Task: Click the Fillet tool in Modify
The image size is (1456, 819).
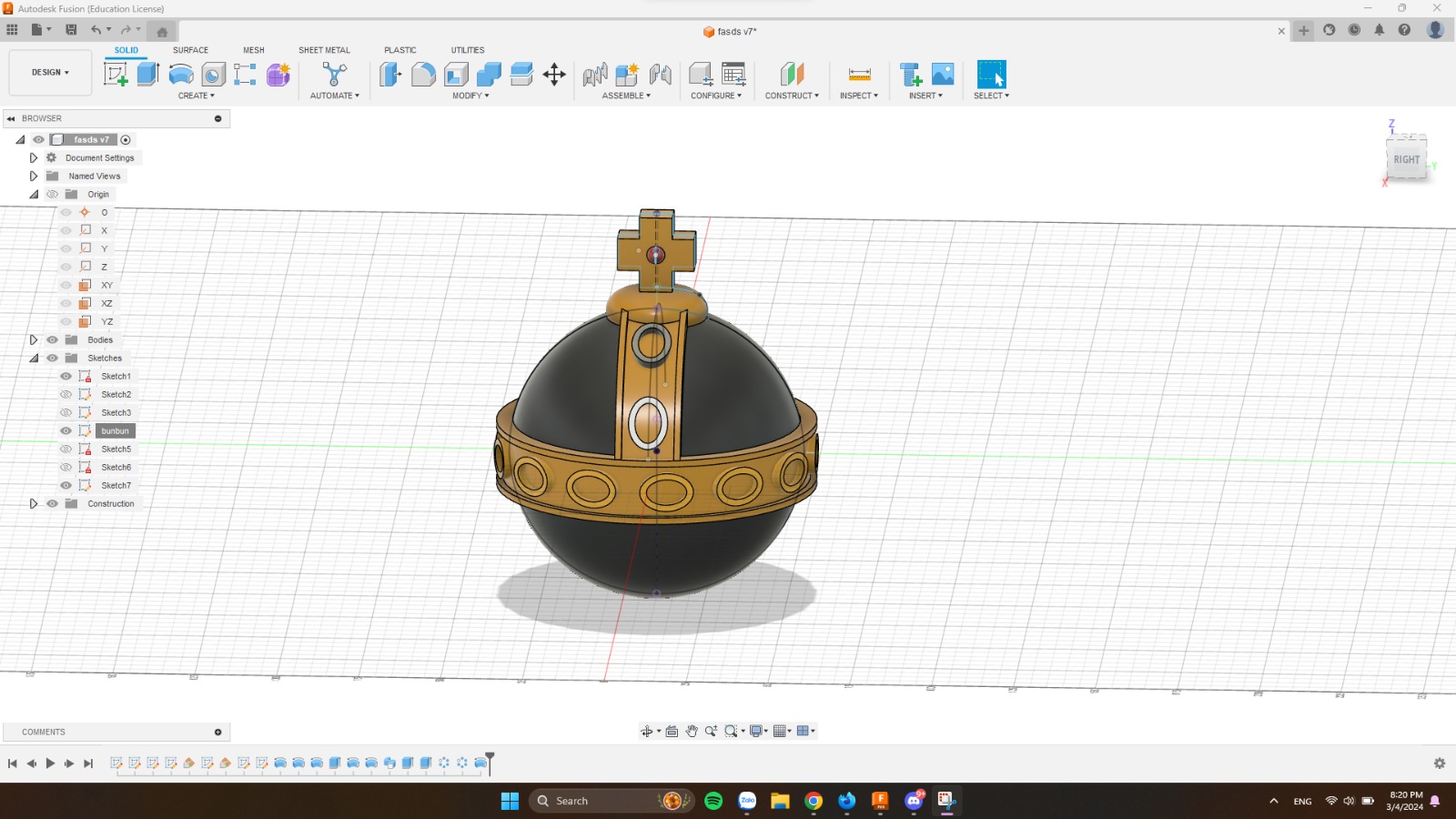Action: click(x=423, y=75)
